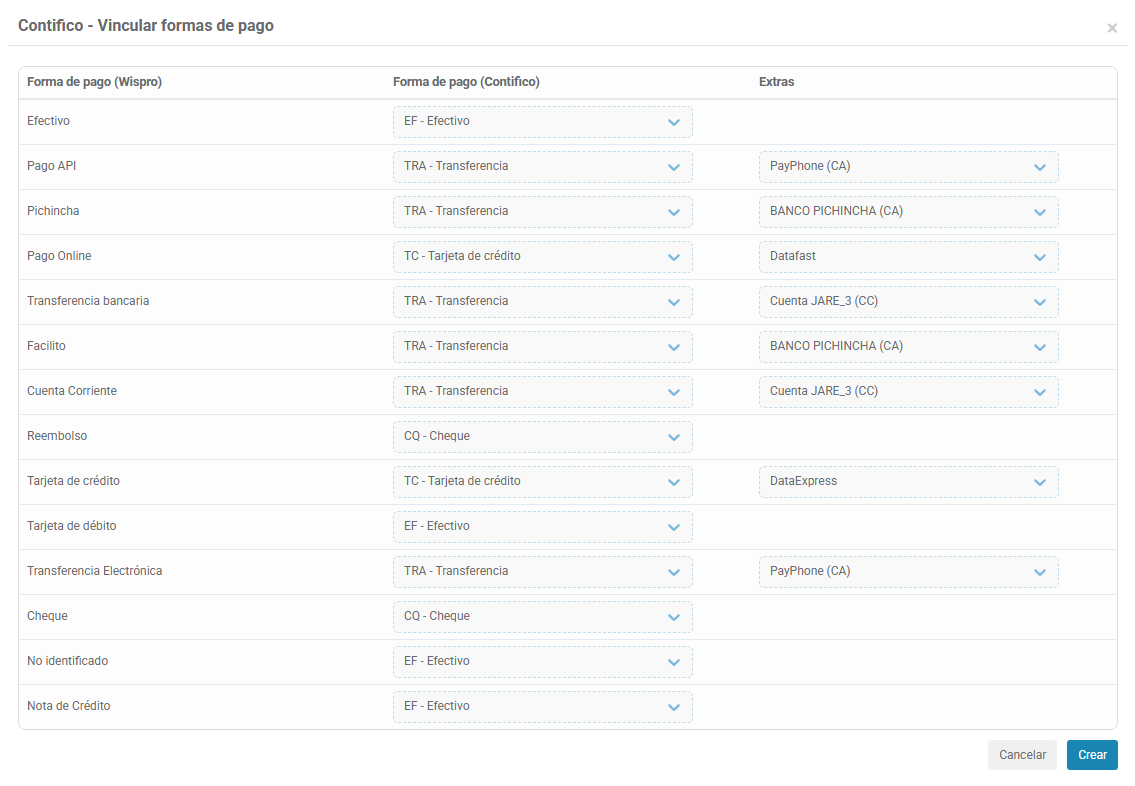
Task: Open Datafast extras dropdown for Pago Online
Action: point(908,256)
